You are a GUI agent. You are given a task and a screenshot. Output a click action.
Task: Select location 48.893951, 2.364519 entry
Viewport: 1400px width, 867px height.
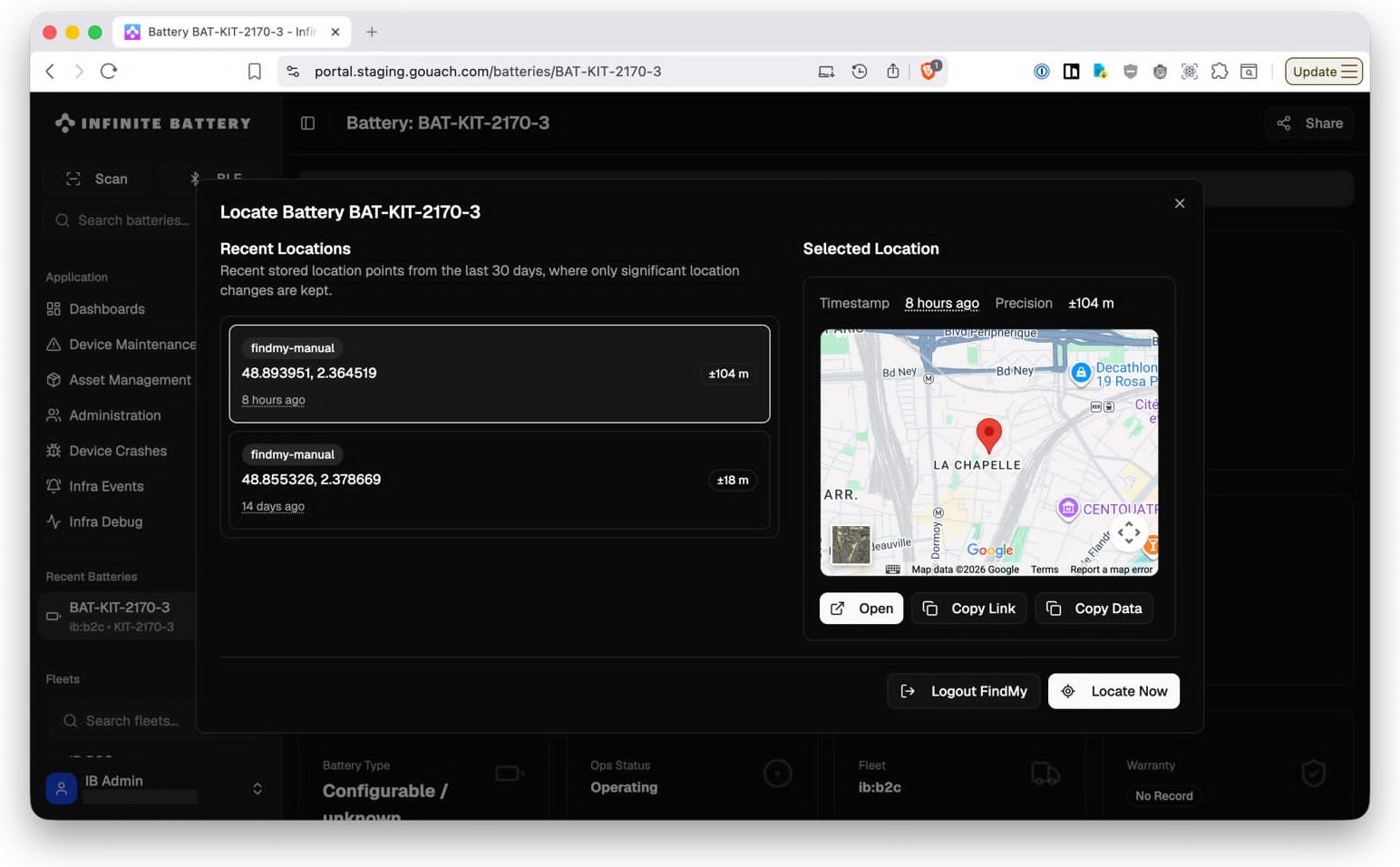coord(500,374)
